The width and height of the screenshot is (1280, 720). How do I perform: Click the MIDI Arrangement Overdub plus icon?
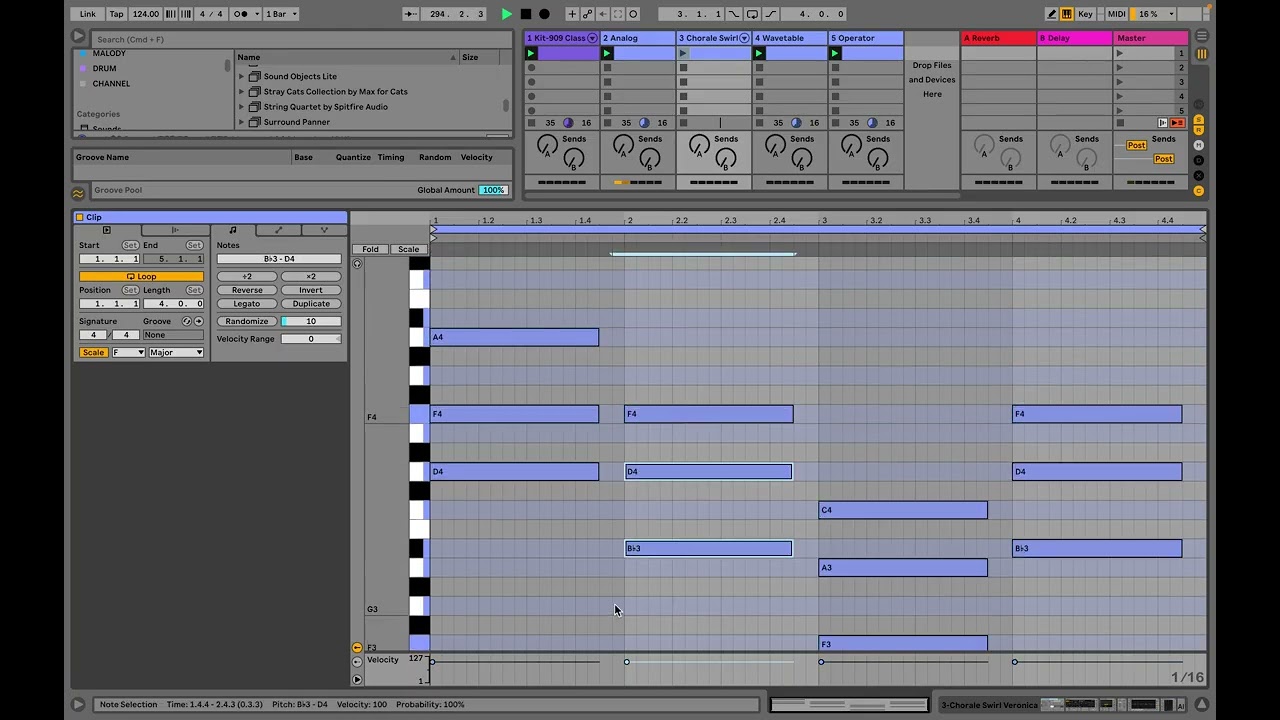[572, 14]
